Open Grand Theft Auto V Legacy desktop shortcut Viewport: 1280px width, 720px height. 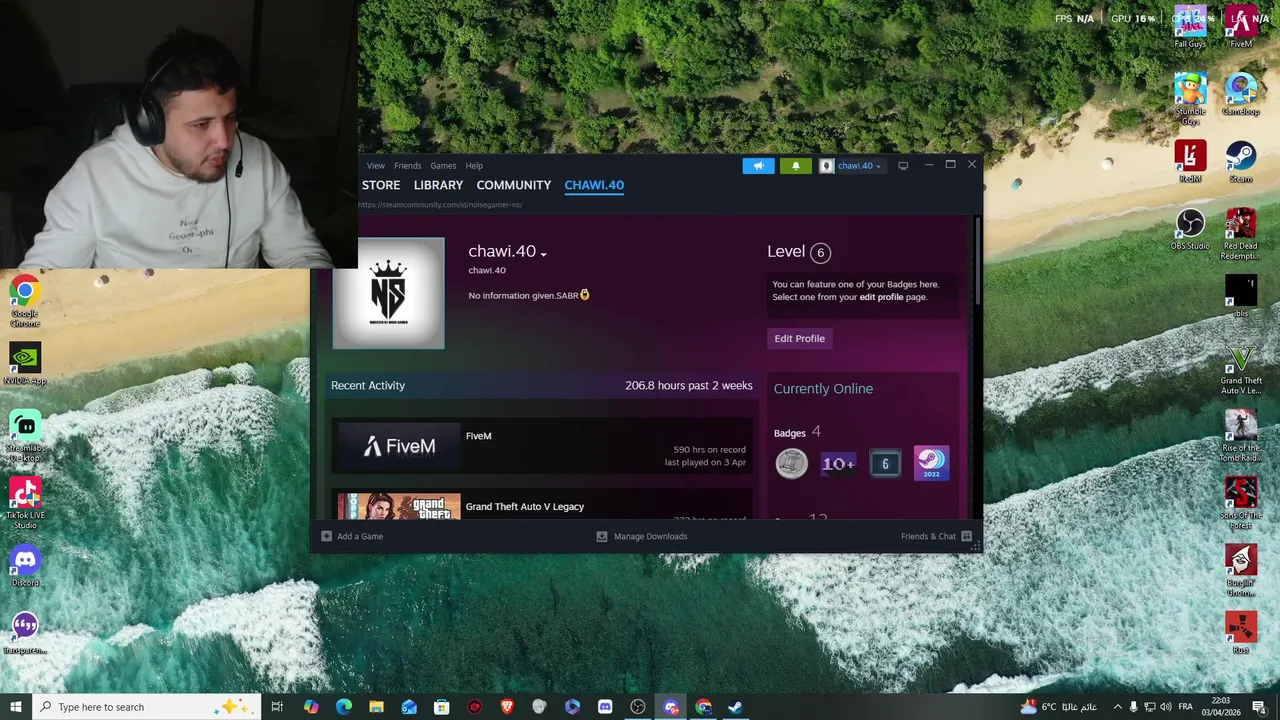[x=1241, y=369]
